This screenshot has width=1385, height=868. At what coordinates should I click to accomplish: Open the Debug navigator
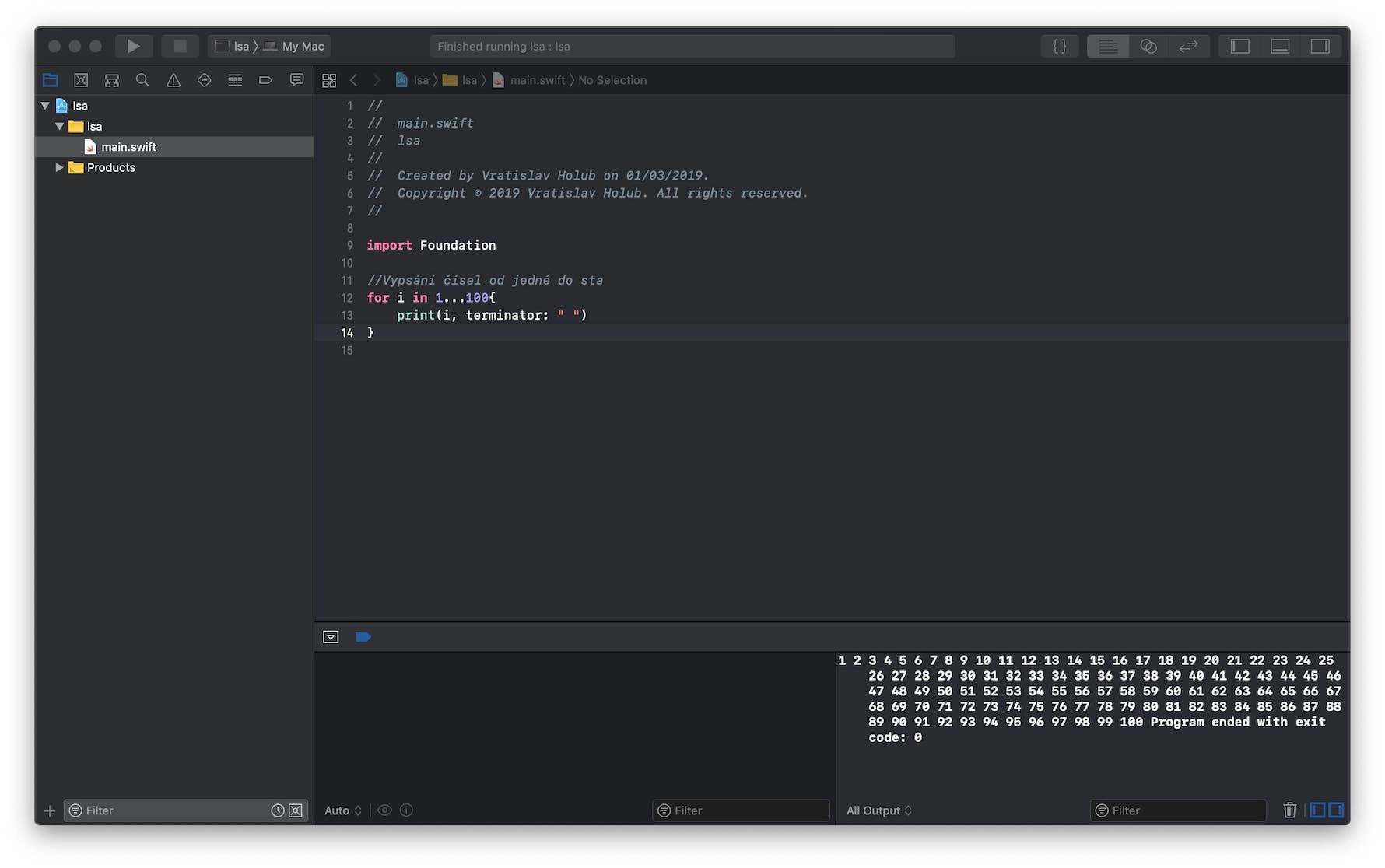[x=235, y=80]
